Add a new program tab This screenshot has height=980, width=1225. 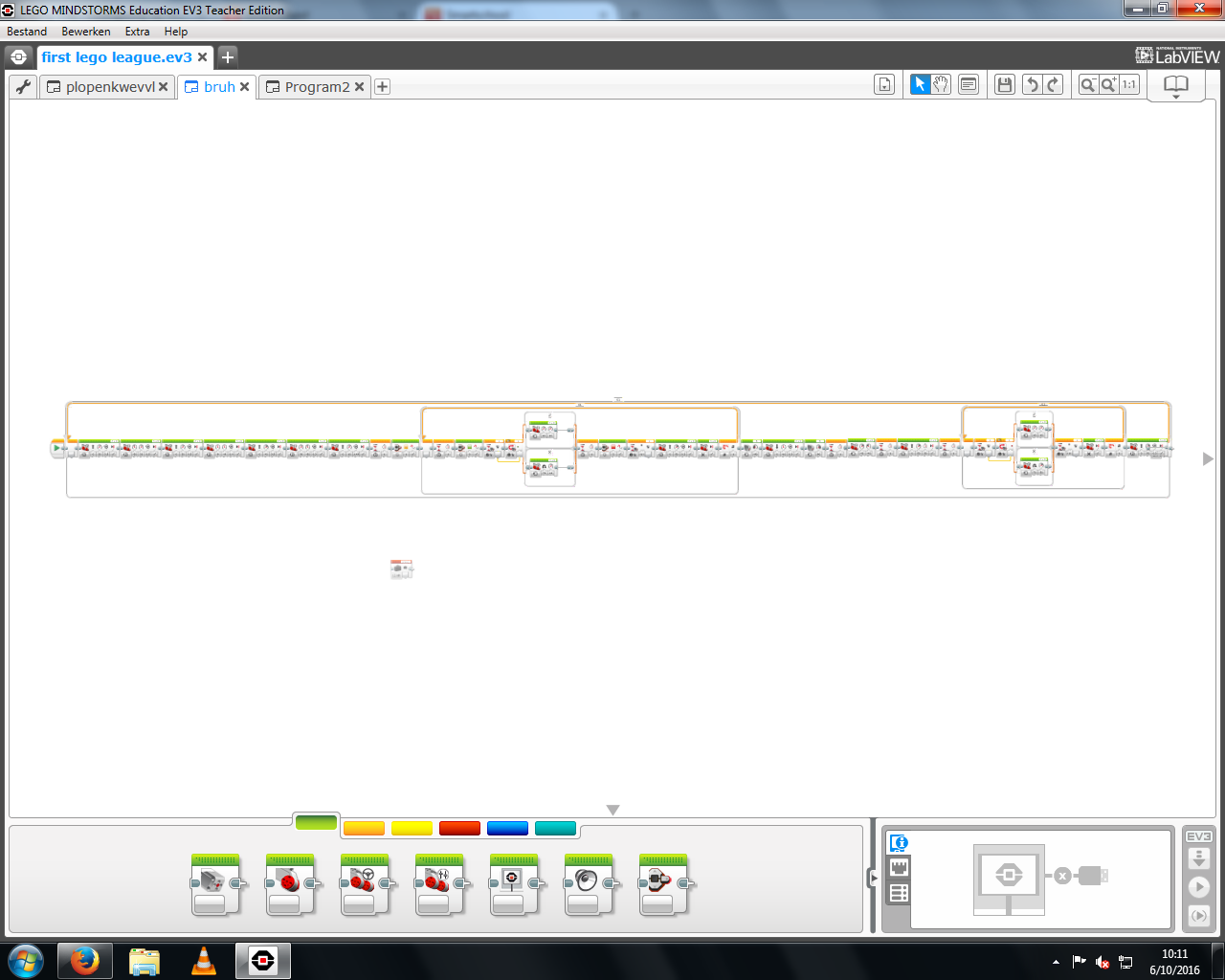pos(382,87)
